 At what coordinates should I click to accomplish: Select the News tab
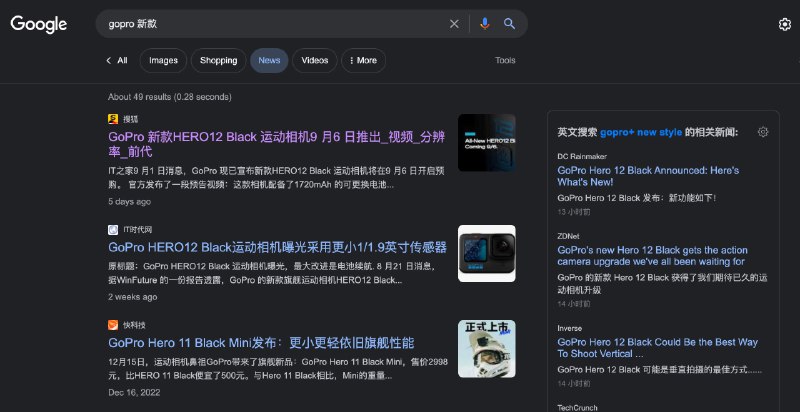269,61
